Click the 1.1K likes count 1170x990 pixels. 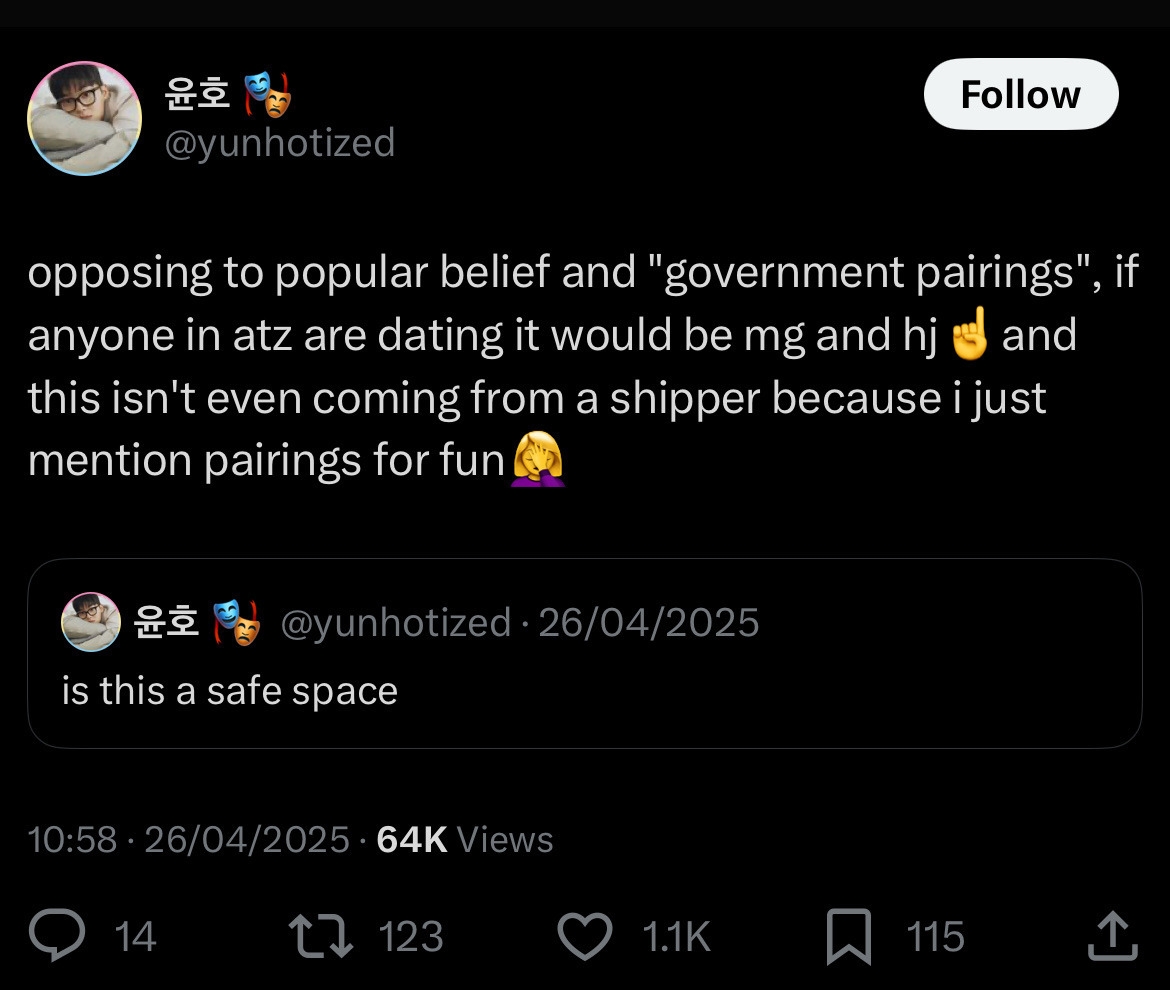click(676, 937)
